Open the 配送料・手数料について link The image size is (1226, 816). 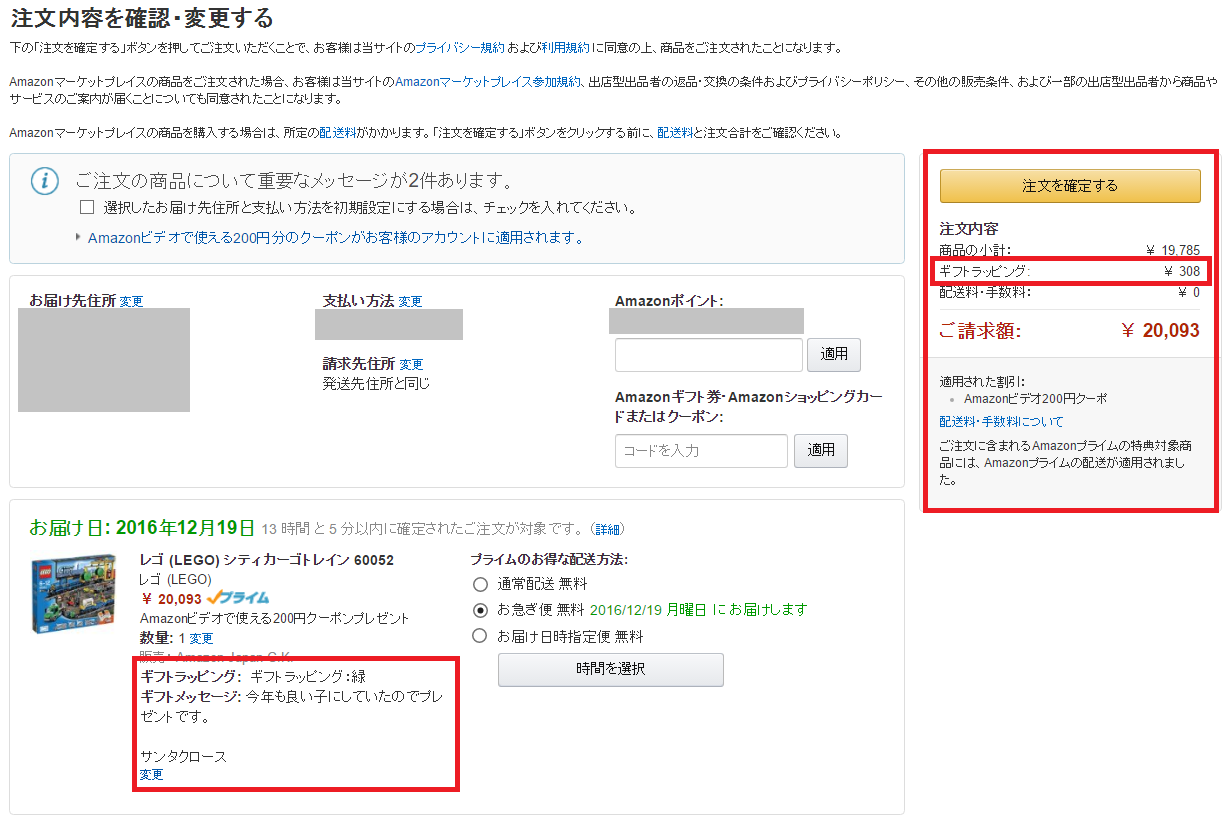point(1002,422)
